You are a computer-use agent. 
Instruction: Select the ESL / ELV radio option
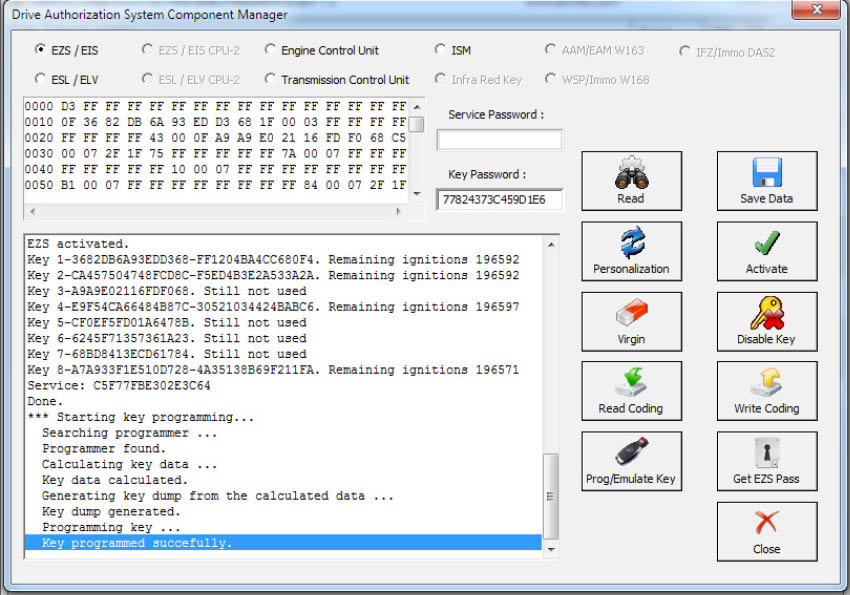pos(41,79)
